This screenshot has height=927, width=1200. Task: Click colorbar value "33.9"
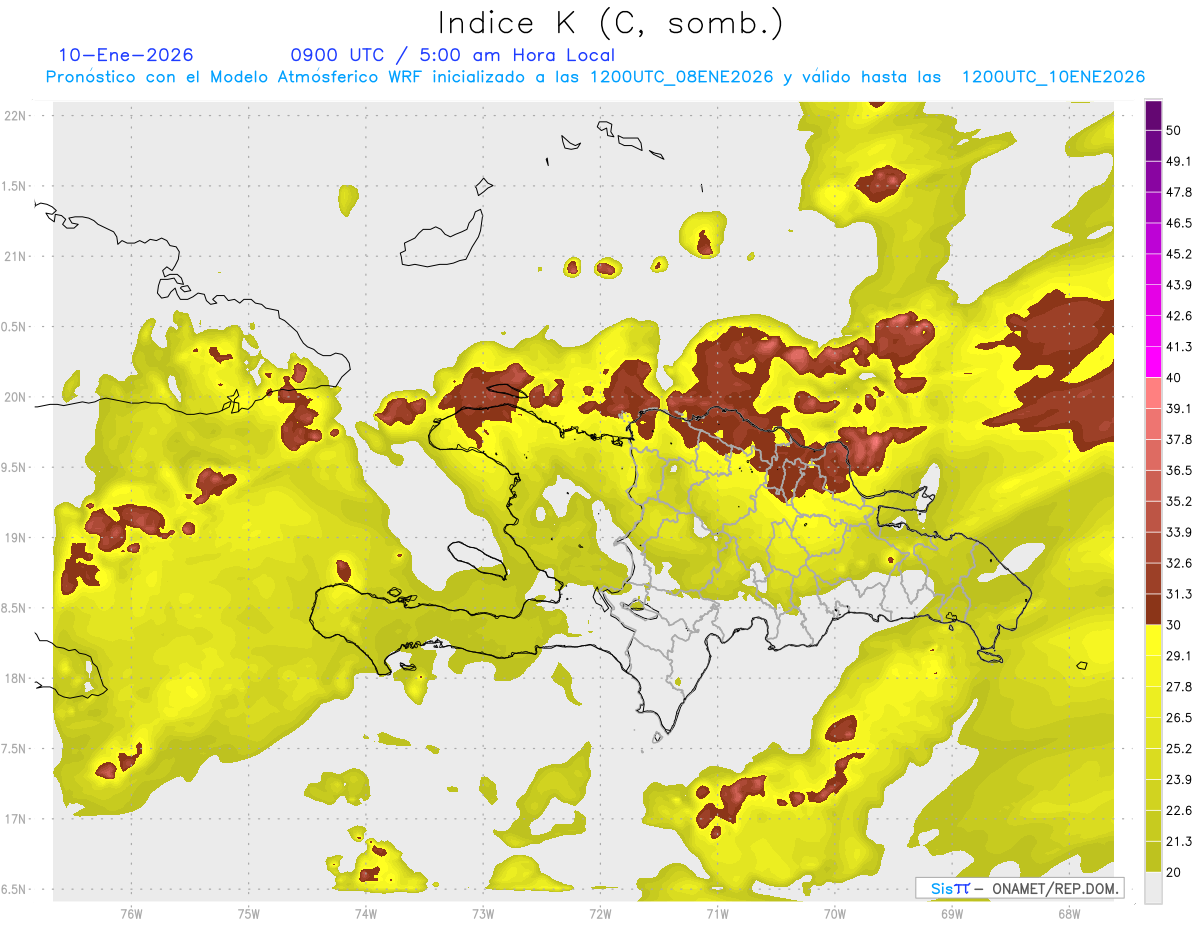click(1179, 532)
